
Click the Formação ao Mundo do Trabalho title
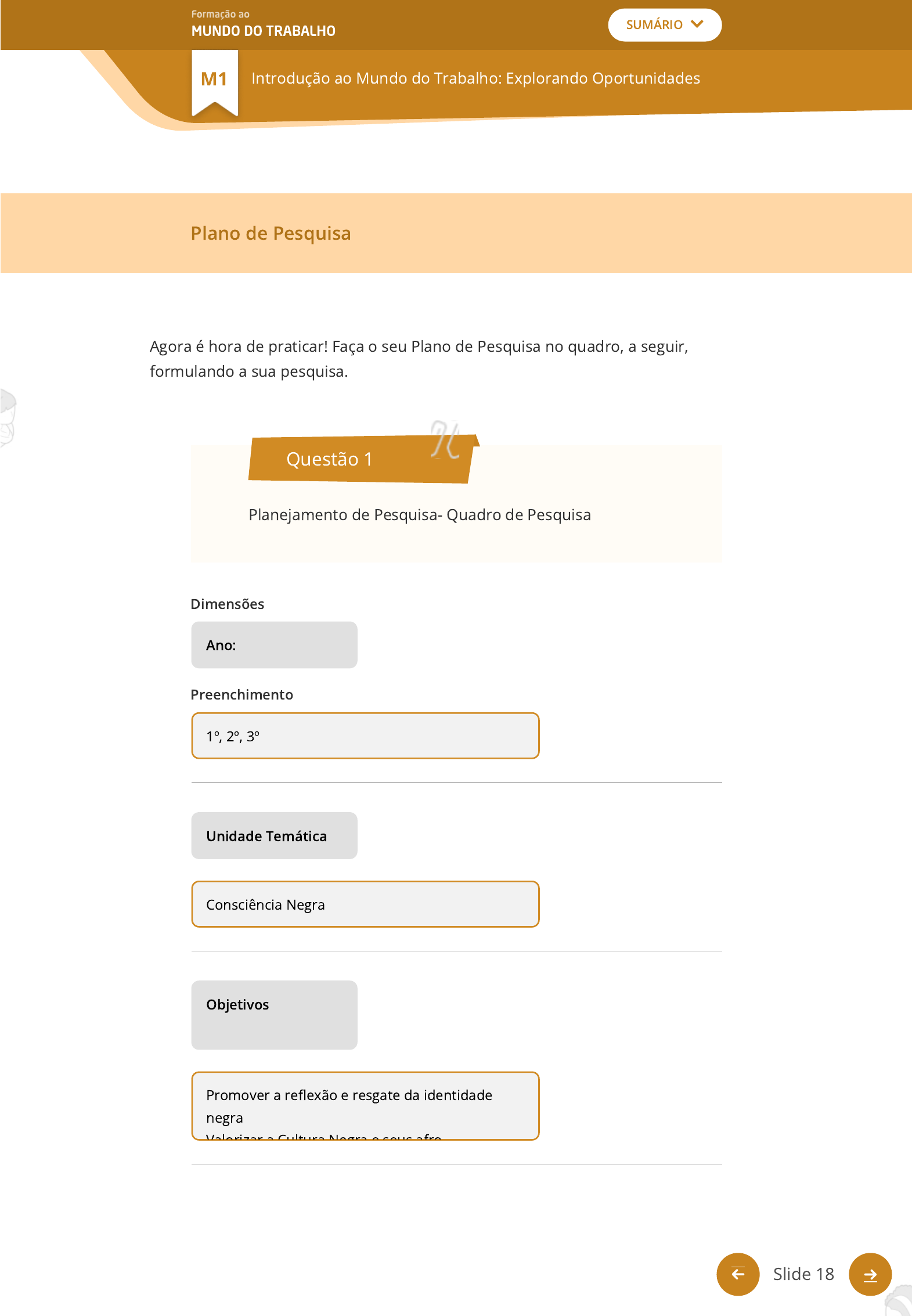pyautogui.click(x=263, y=24)
